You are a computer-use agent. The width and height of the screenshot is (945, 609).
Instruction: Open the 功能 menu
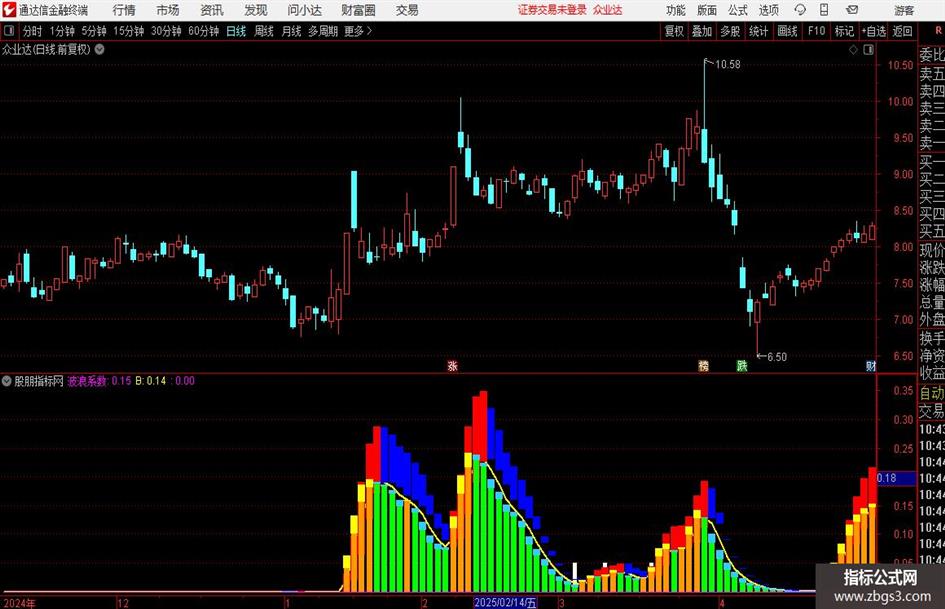click(676, 10)
